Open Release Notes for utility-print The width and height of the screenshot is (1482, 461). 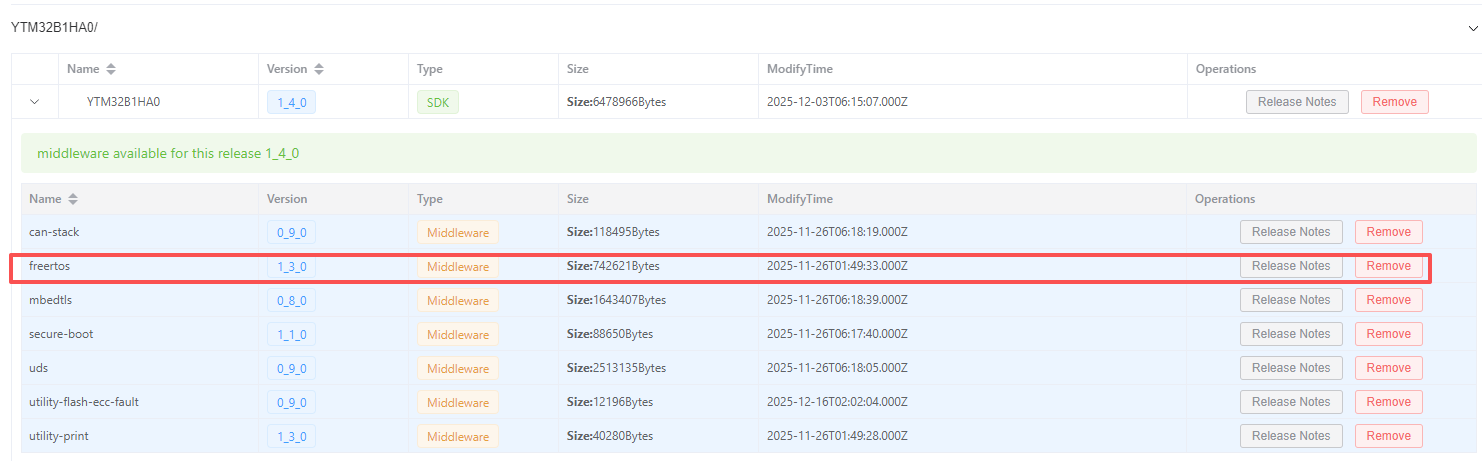1290,436
